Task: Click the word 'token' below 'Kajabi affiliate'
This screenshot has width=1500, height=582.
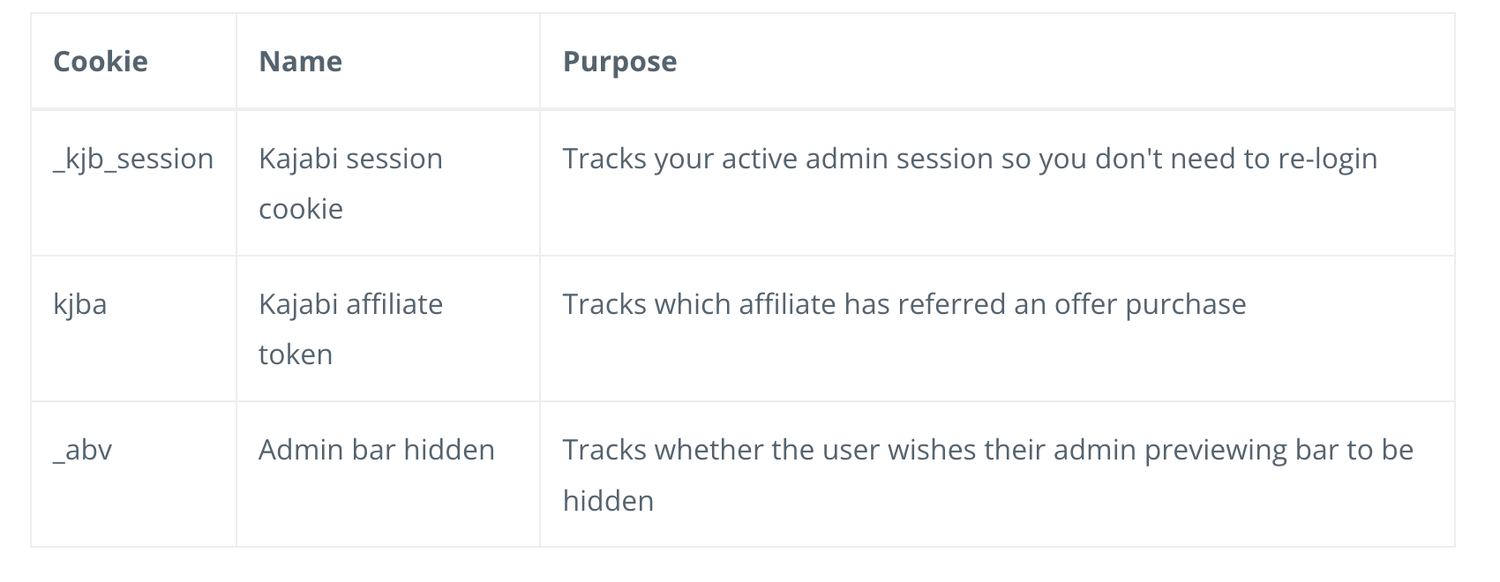Action: (295, 354)
